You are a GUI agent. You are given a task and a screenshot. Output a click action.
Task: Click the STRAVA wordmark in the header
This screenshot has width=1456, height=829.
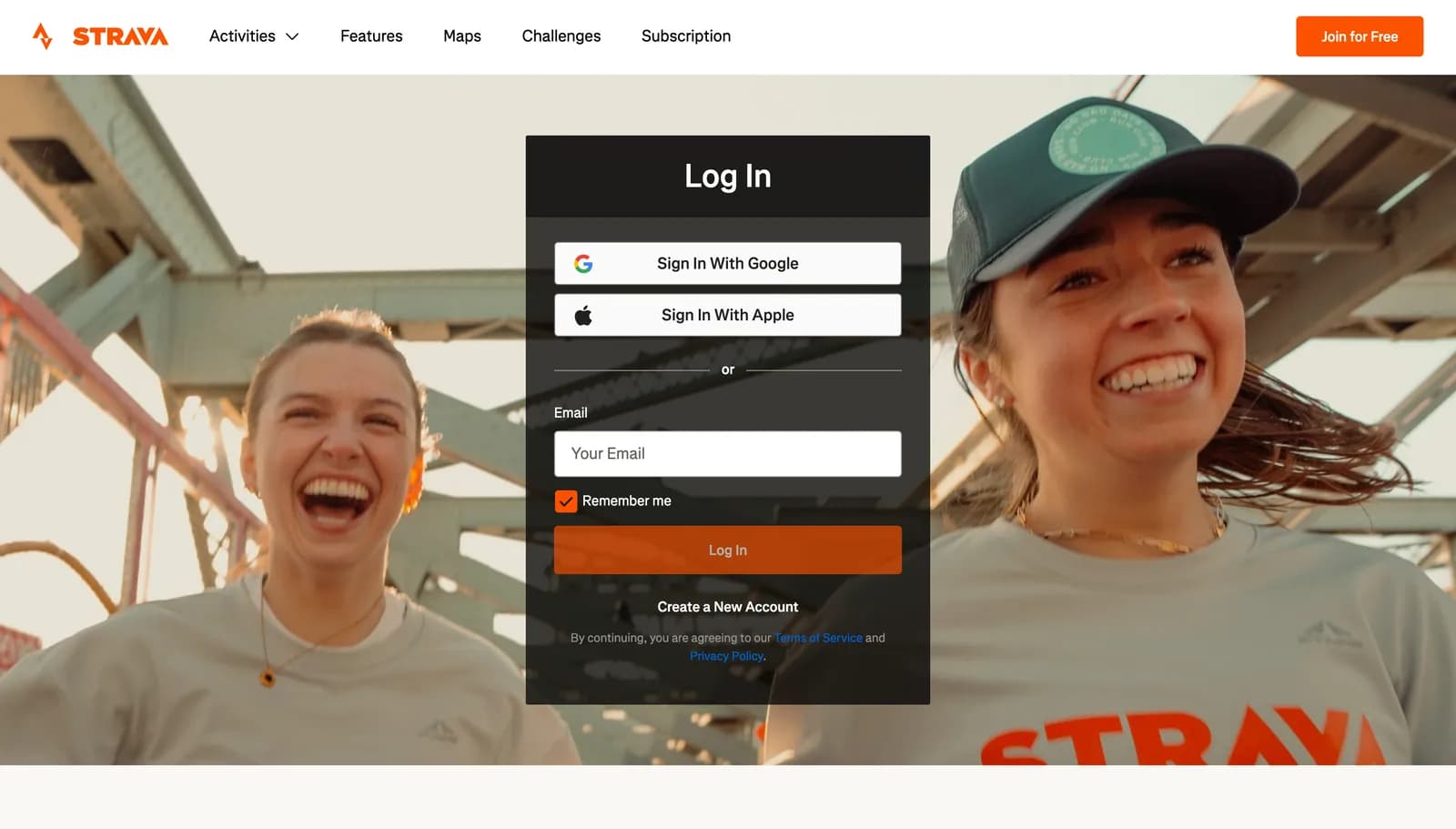click(120, 36)
